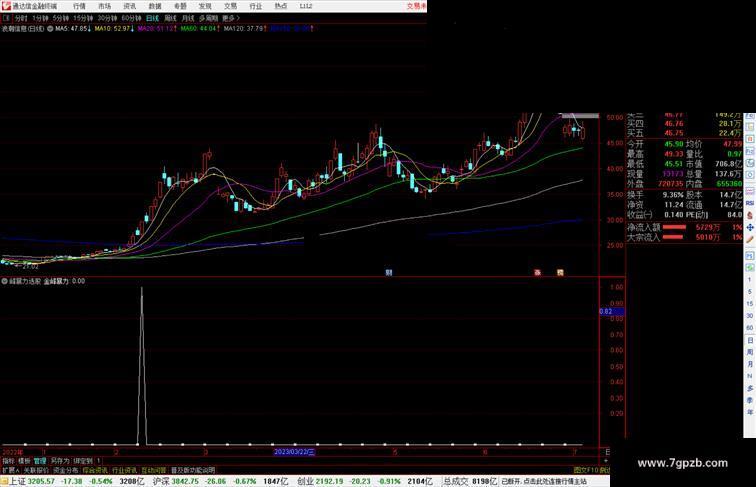Viewport: 756px width, 487px height.
Task: Open the 热点 menu
Action: click(281, 6)
